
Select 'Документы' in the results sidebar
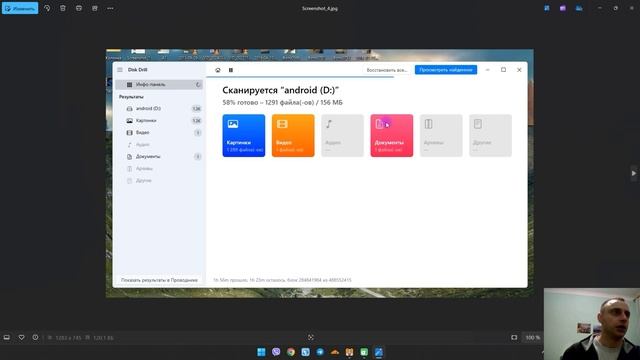pyautogui.click(x=159, y=157)
